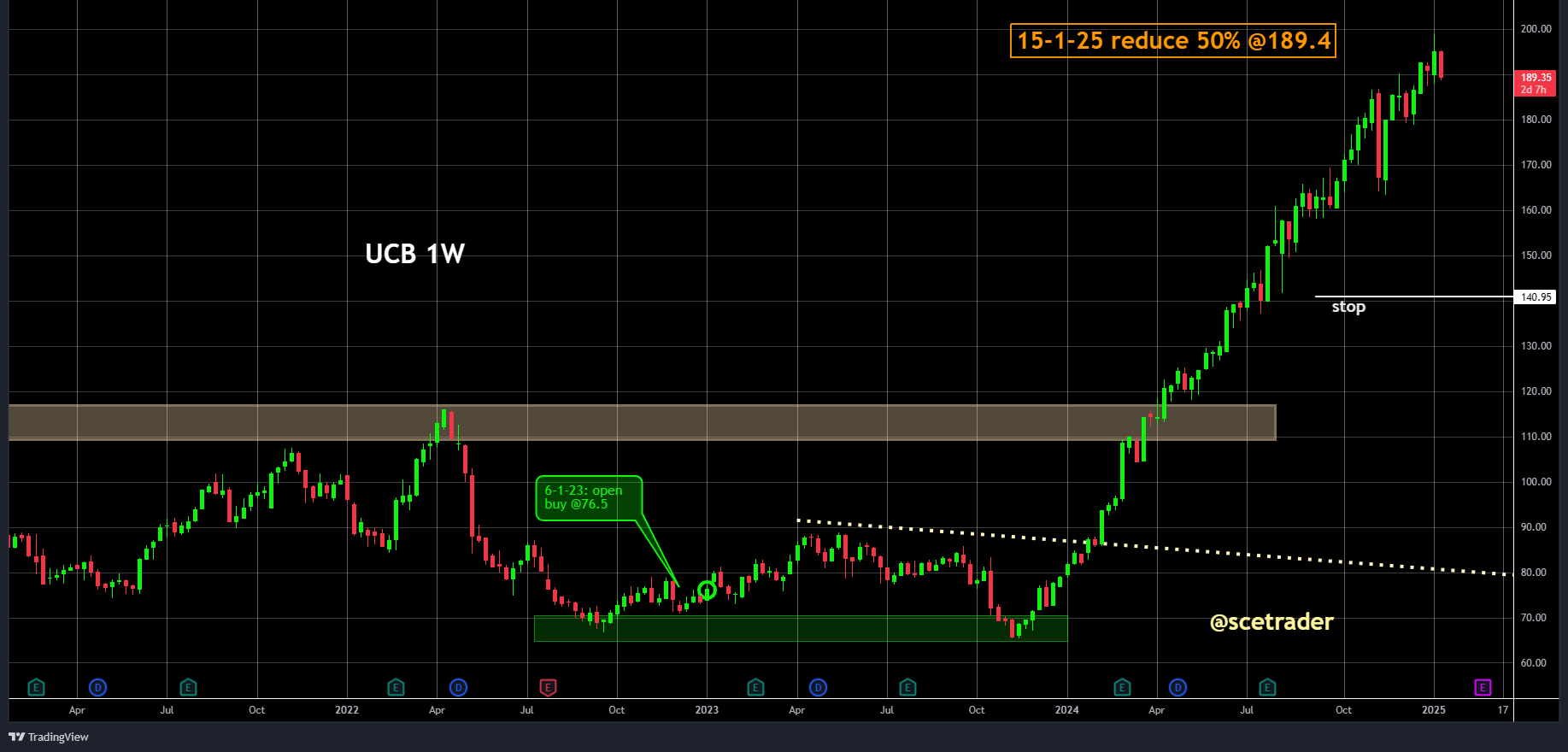Select the brown resistance zone rectangle
The image size is (1568, 752).
coord(643,422)
